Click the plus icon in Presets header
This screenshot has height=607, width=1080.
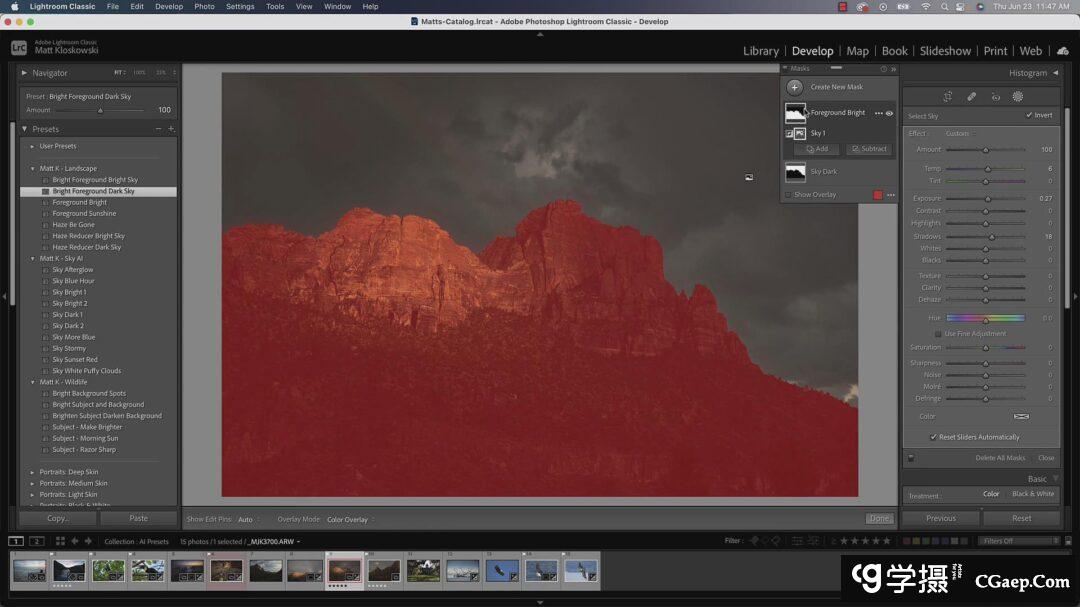pos(171,129)
